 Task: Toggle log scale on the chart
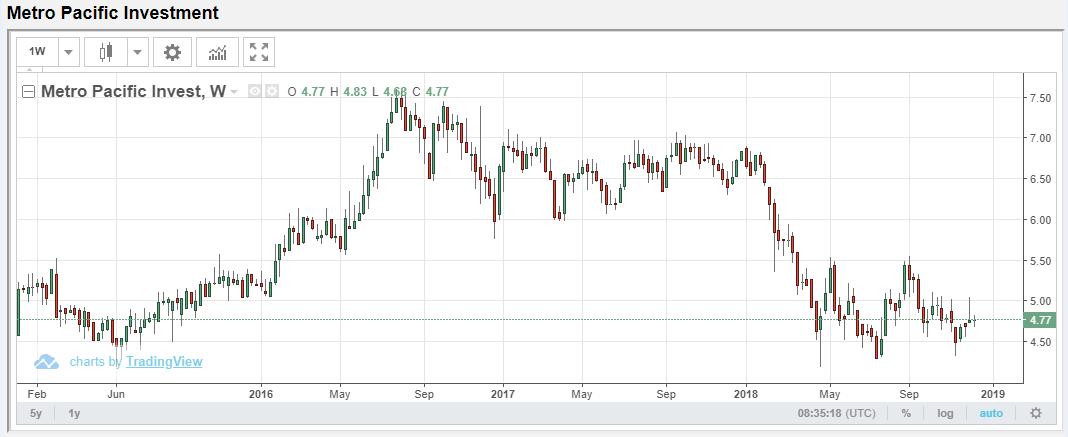(945, 413)
